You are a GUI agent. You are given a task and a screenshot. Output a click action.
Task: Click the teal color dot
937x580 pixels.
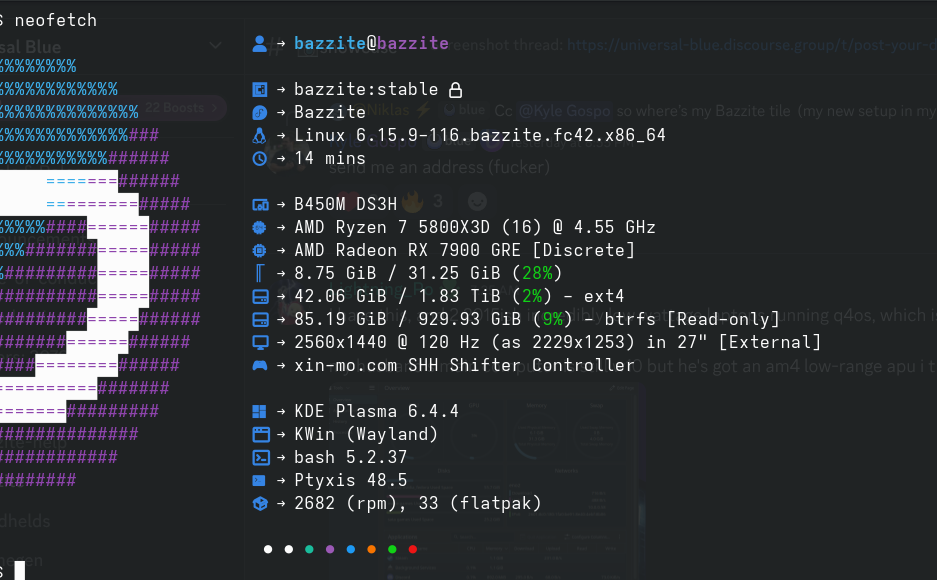[309, 550]
